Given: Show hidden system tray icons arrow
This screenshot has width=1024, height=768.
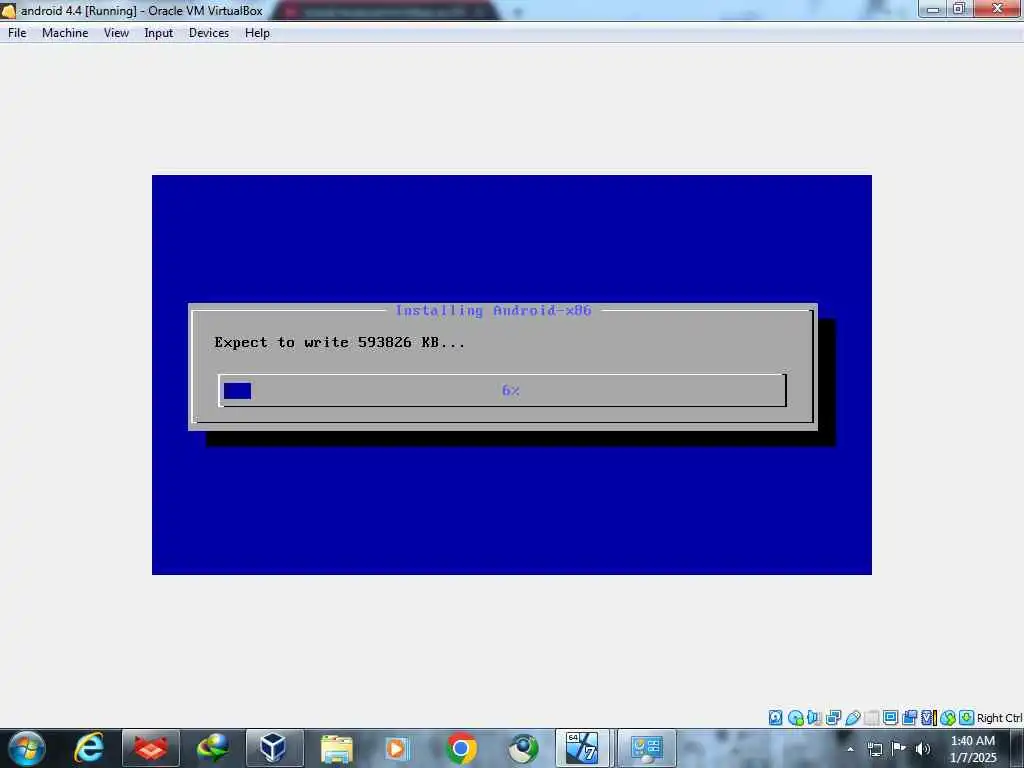Looking at the screenshot, I should click(850, 749).
